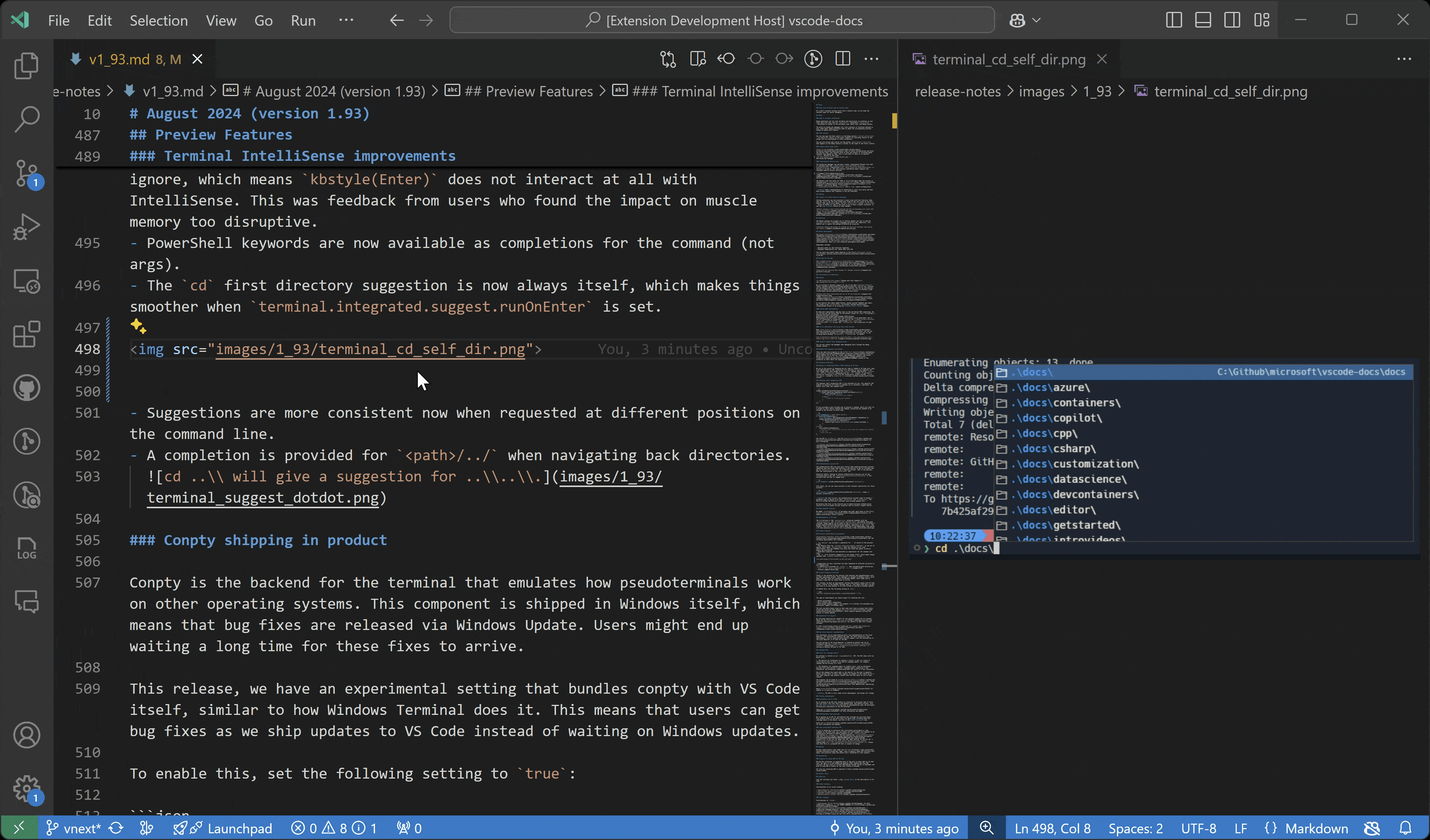Open the Remote Explorer view
Image resolution: width=1430 pixels, height=840 pixels.
(27, 281)
